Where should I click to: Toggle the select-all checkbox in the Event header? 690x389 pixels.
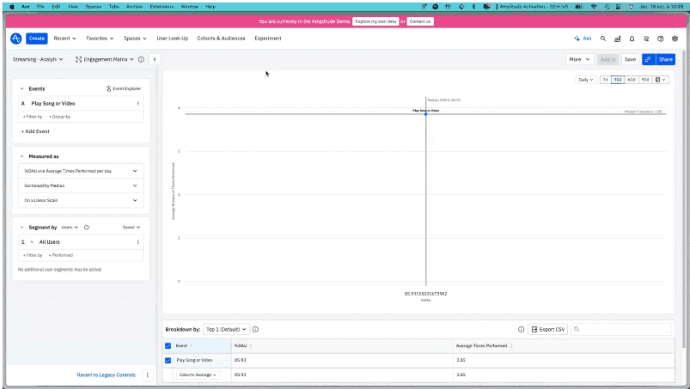click(168, 346)
